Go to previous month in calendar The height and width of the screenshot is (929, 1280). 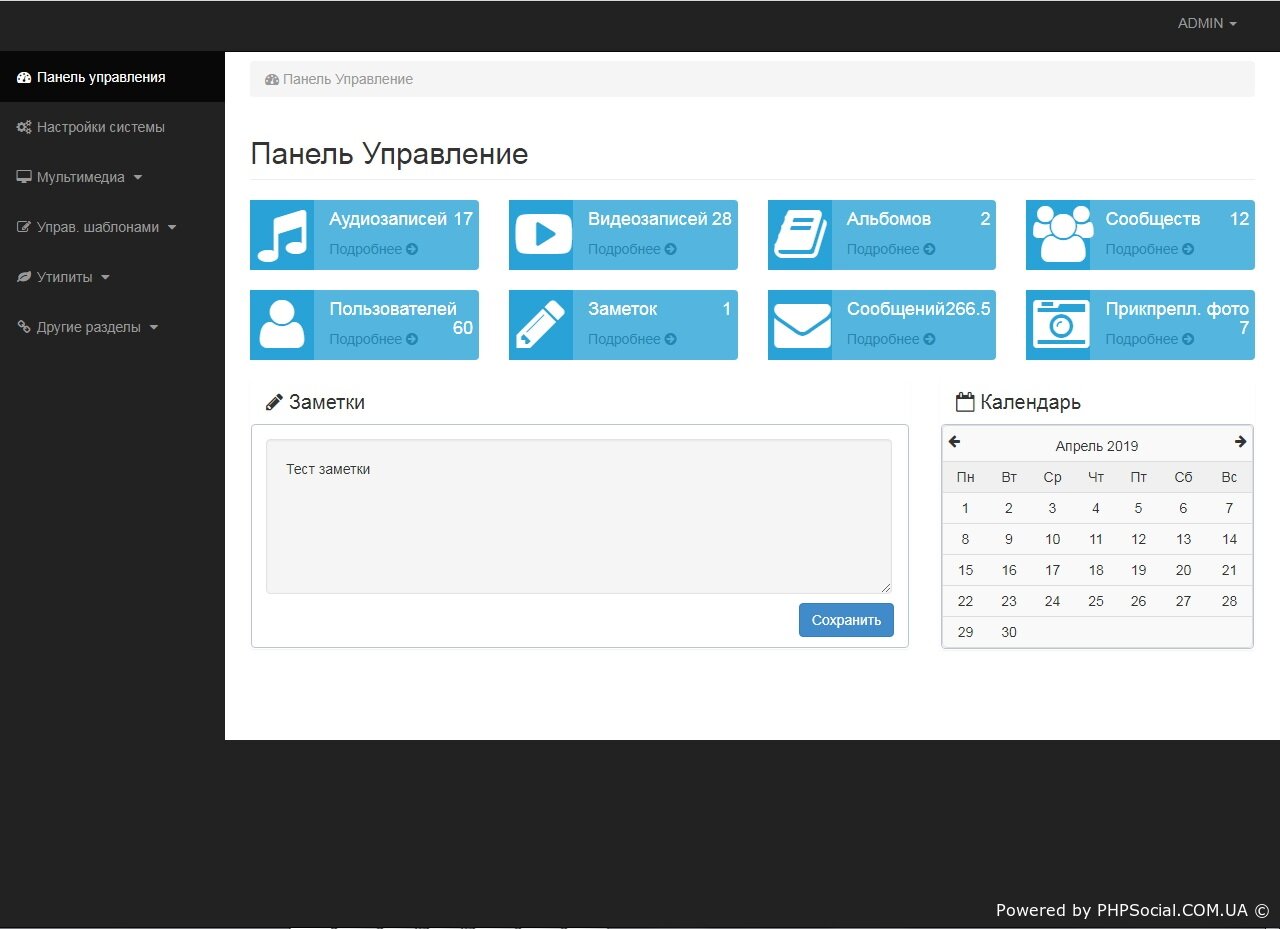(955, 442)
